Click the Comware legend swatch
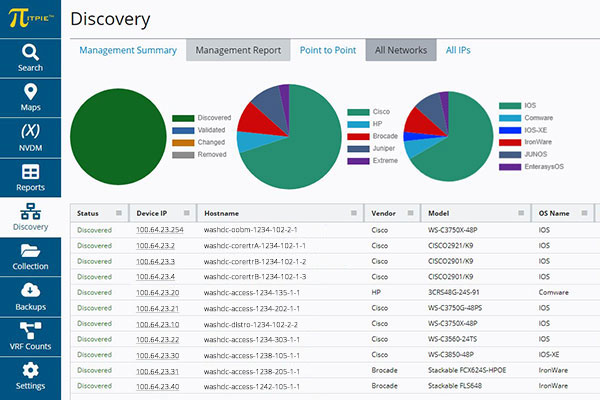This screenshot has height=400, width=600. (x=510, y=118)
